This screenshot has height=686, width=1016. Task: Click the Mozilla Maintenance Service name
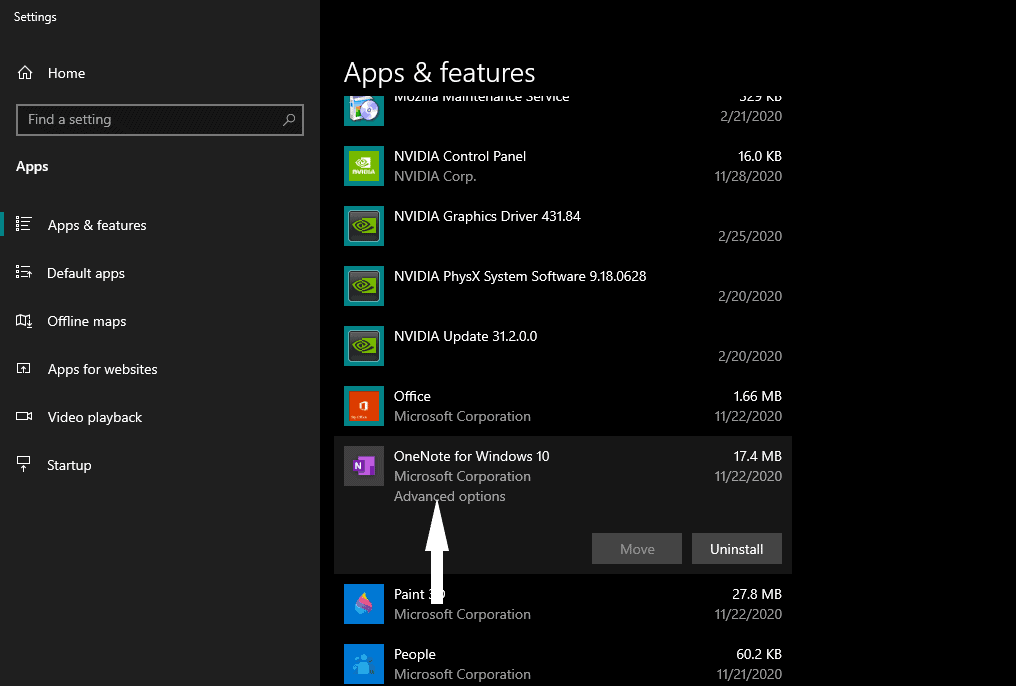click(x=481, y=99)
